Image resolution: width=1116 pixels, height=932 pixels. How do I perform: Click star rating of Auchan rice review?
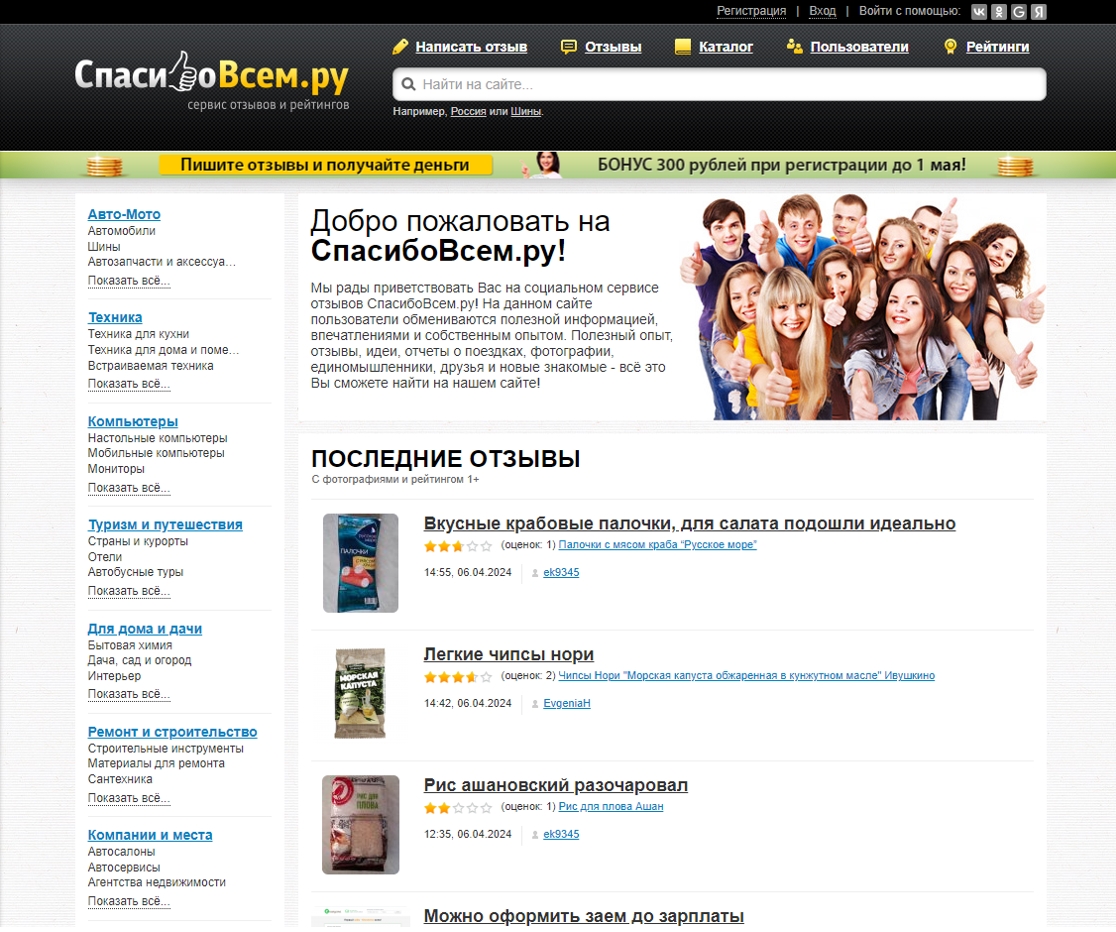click(x=458, y=808)
